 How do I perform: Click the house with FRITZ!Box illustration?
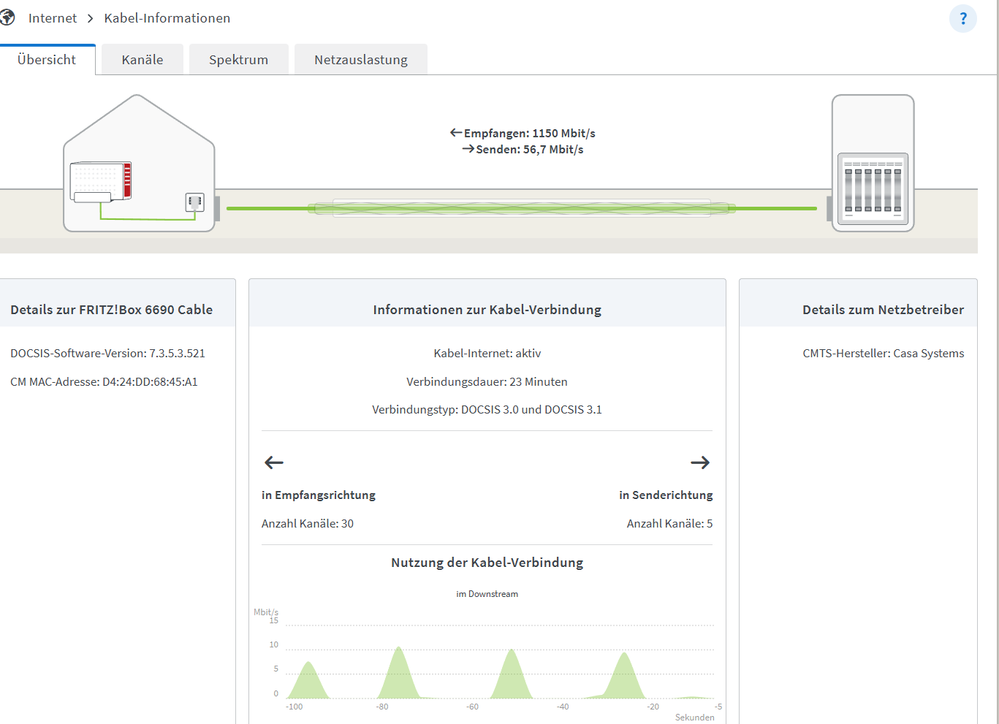pyautogui.click(x=139, y=163)
